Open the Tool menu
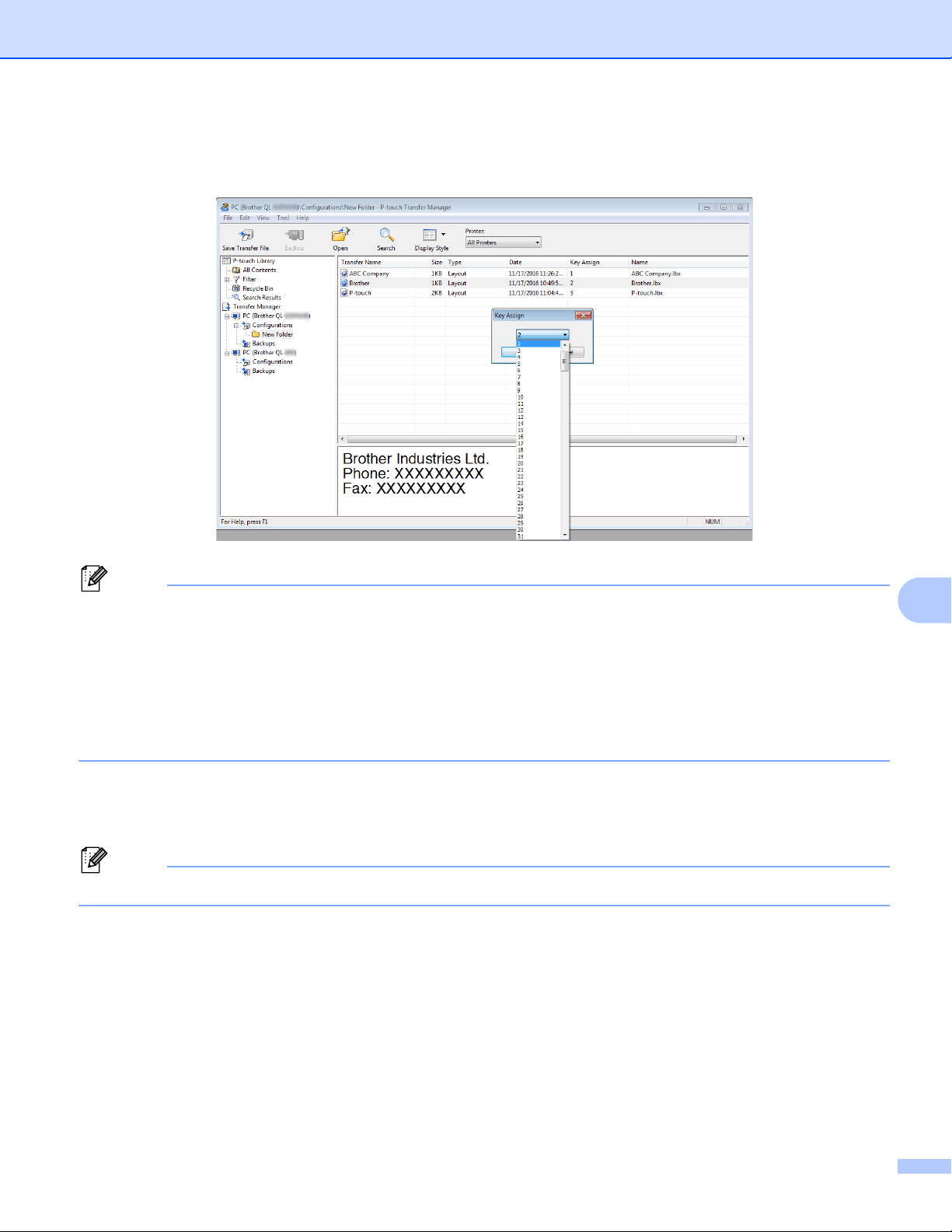 point(283,218)
